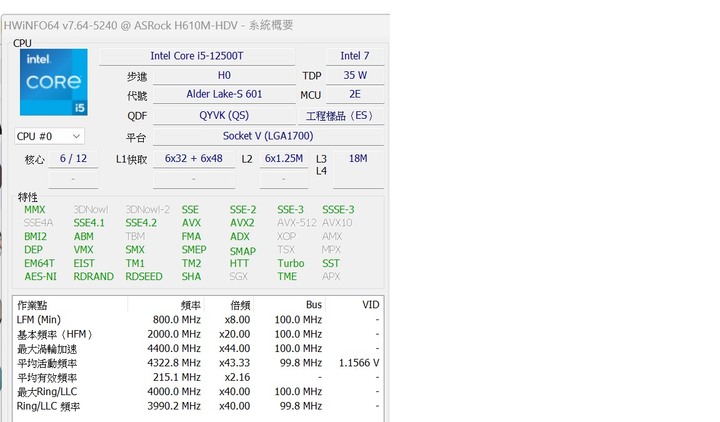Image resolution: width=720 pixels, height=422 pixels.
Task: Select the 最大Ring/LLC row
Action: tap(198, 392)
